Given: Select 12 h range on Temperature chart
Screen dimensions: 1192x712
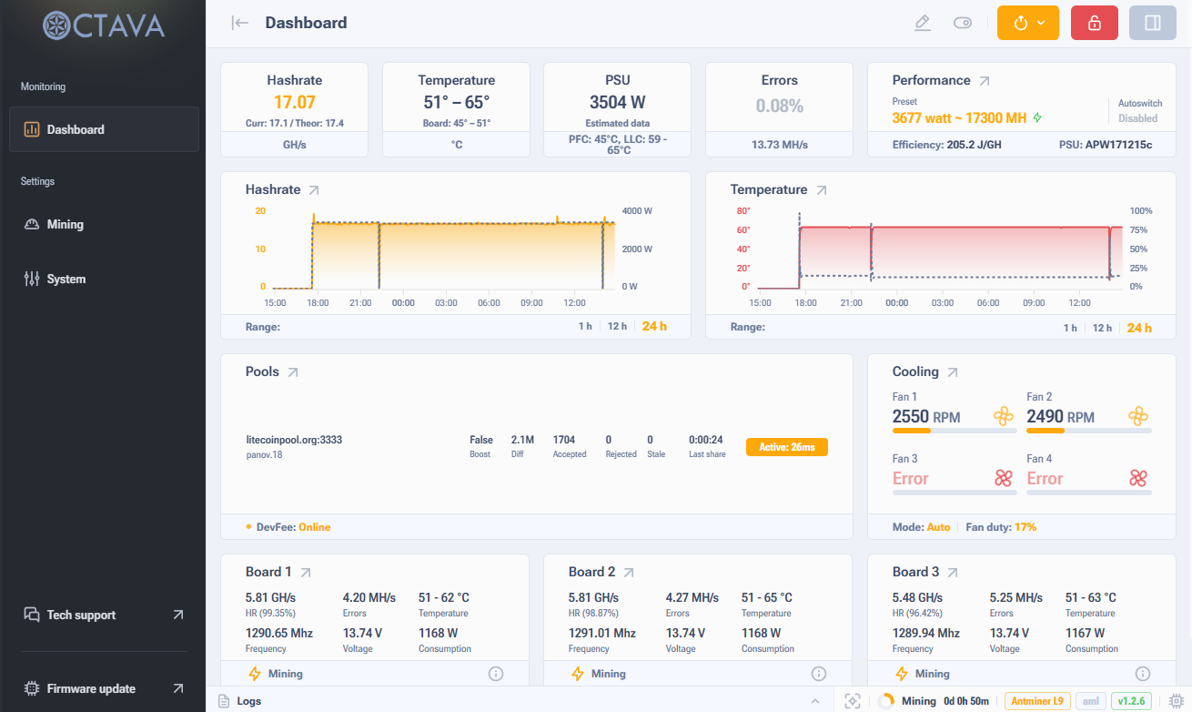Looking at the screenshot, I should click(x=1102, y=327).
